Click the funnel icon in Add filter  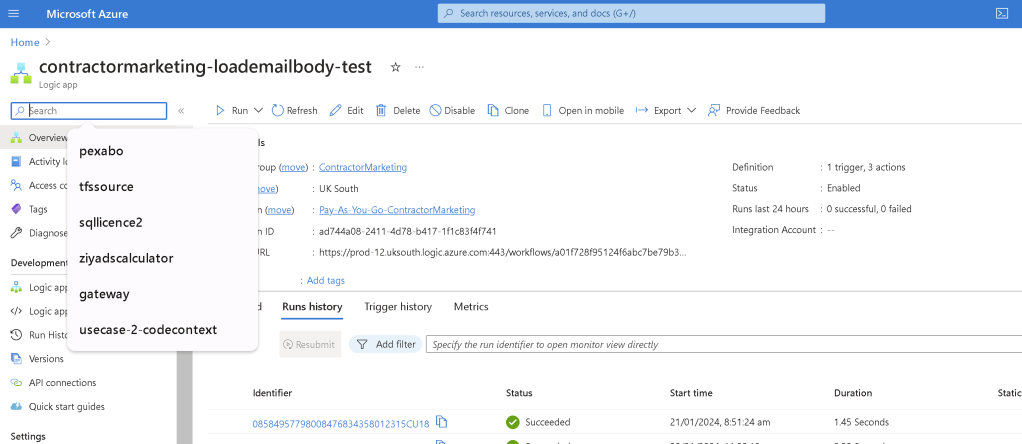(362, 344)
